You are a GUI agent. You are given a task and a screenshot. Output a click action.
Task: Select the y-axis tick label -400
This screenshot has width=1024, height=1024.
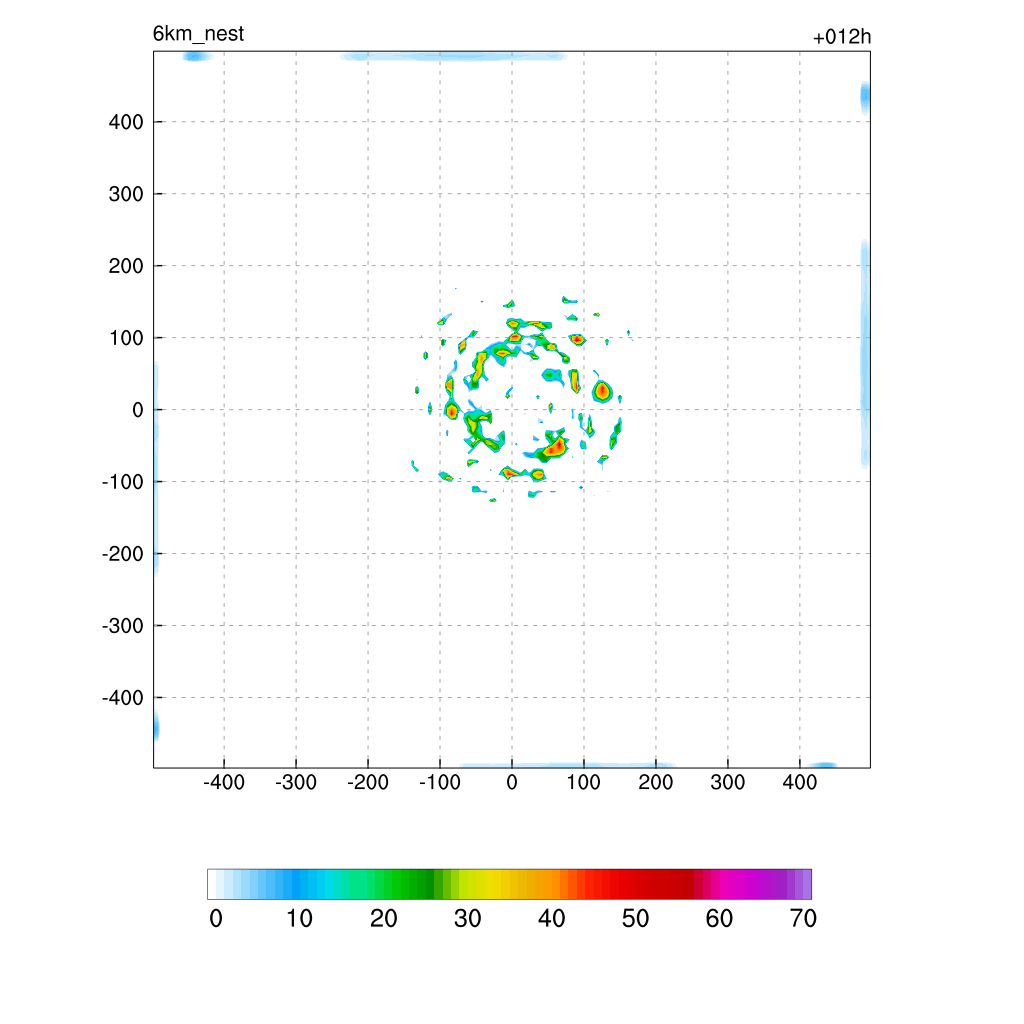click(x=123, y=698)
